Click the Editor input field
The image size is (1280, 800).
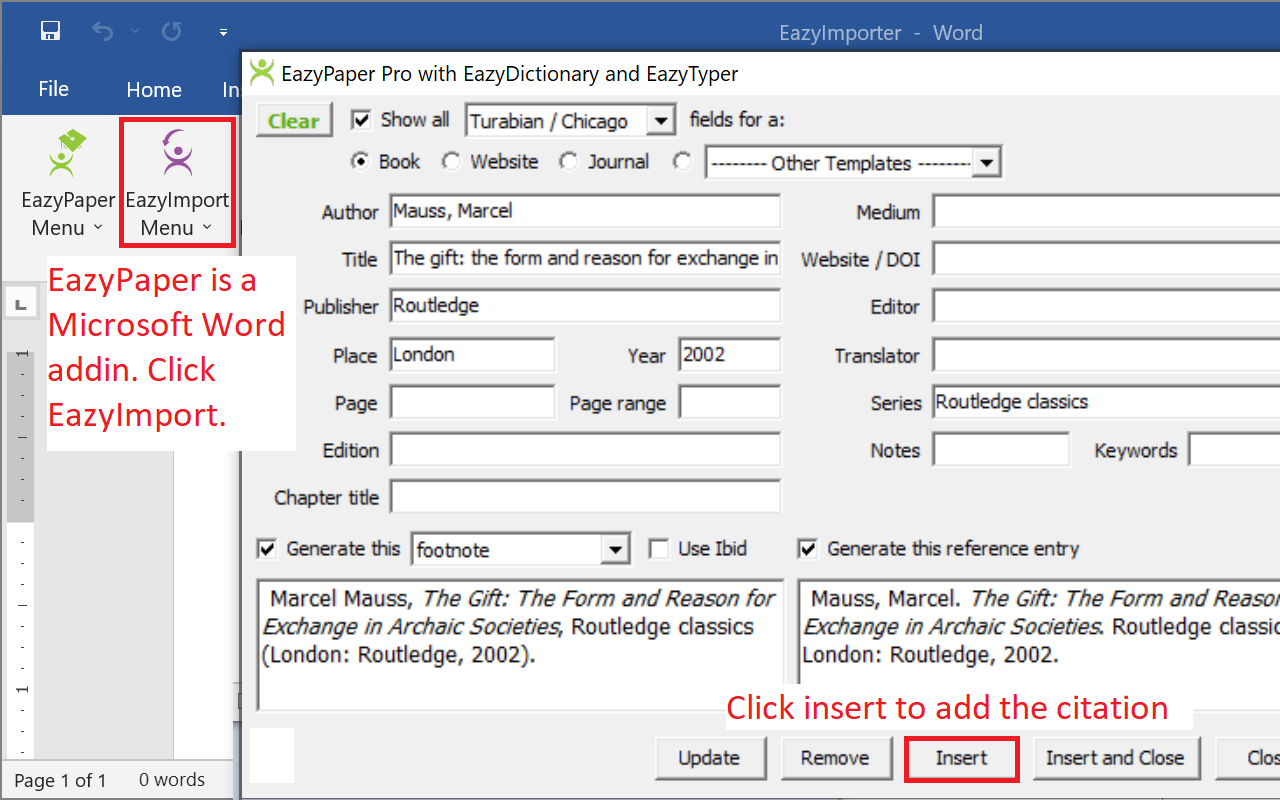1106,306
